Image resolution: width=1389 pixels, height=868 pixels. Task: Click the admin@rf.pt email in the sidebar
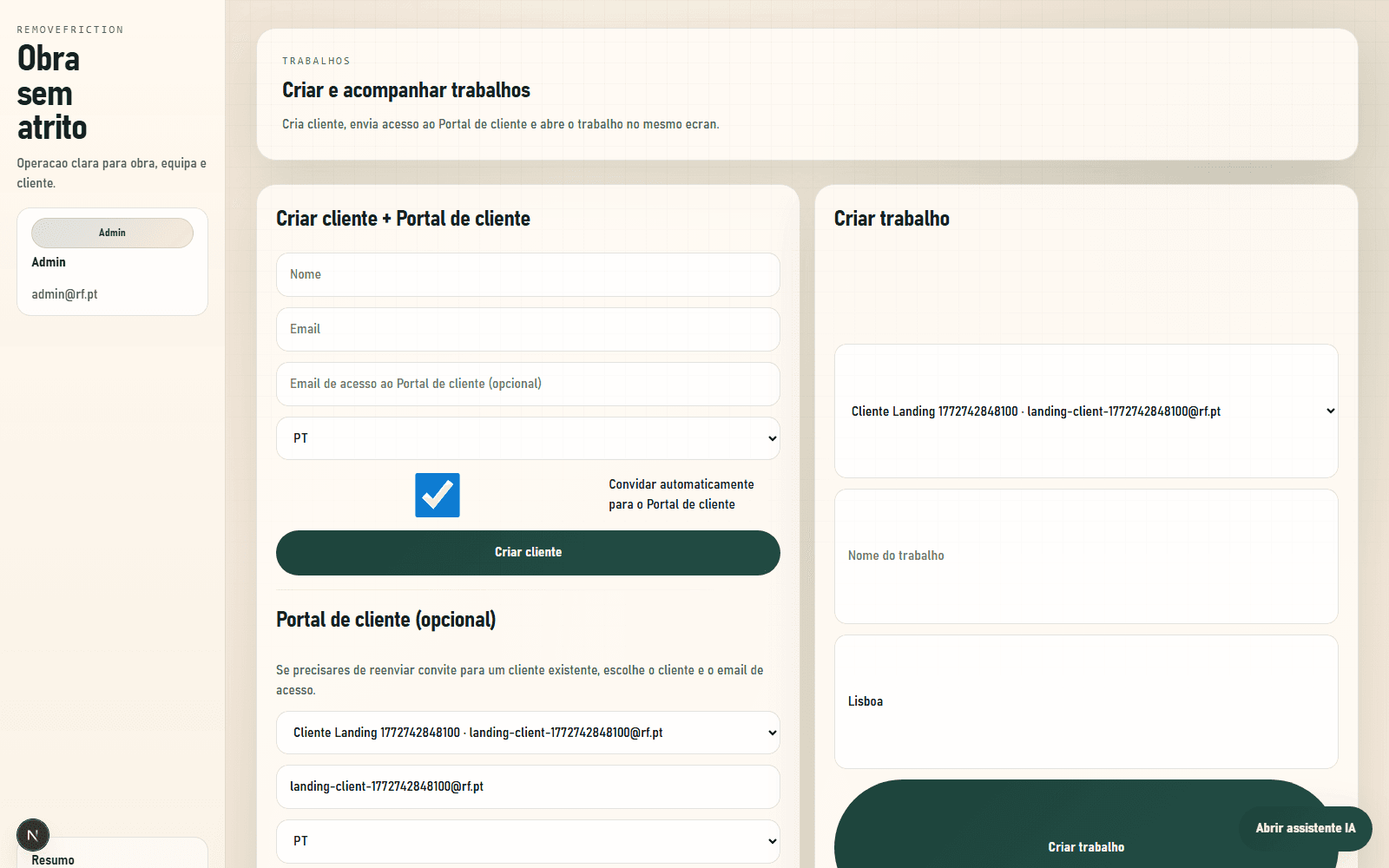64,293
